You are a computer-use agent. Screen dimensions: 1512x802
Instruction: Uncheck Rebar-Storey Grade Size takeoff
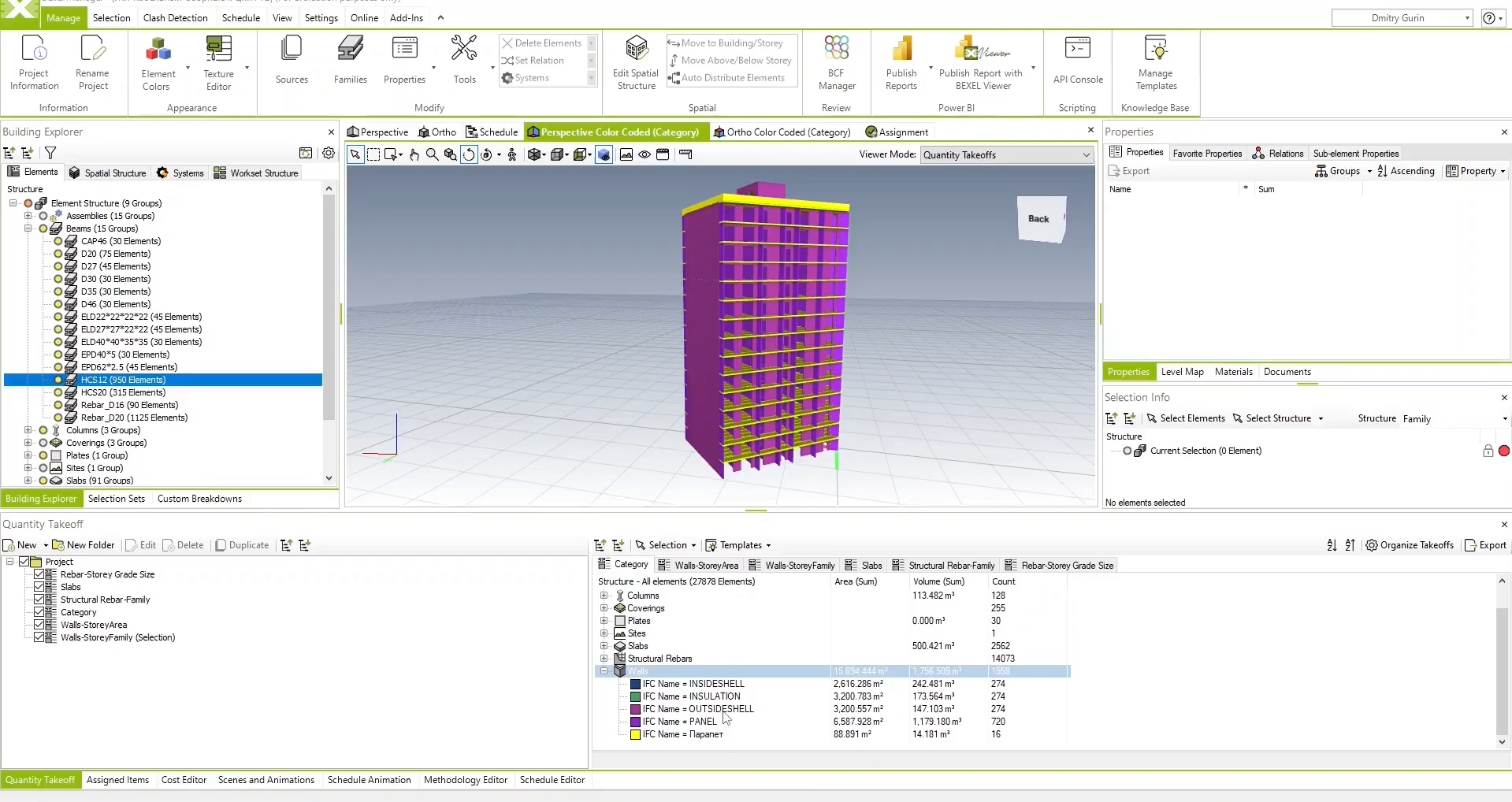[39, 574]
